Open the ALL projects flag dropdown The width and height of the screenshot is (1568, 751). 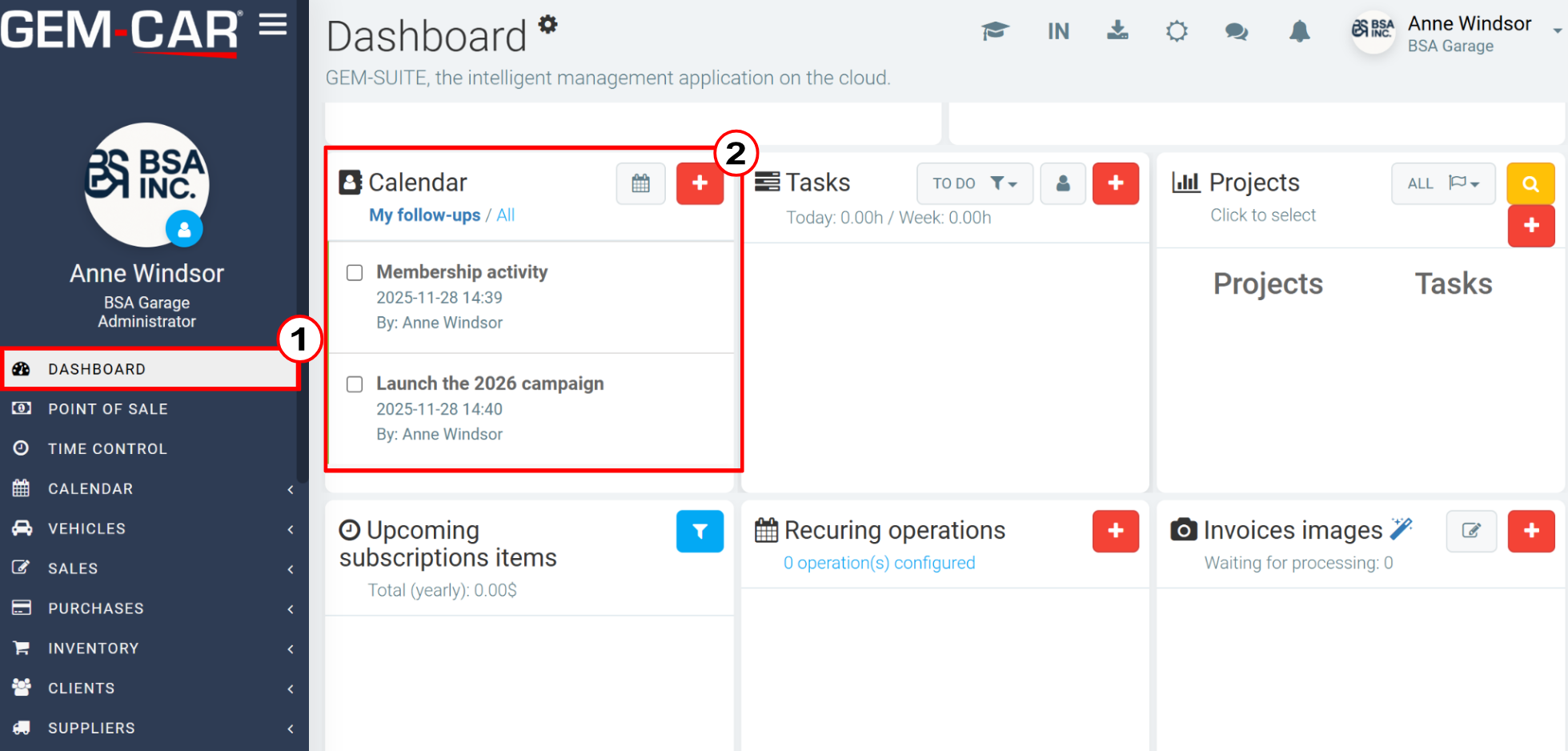pyautogui.click(x=1442, y=183)
